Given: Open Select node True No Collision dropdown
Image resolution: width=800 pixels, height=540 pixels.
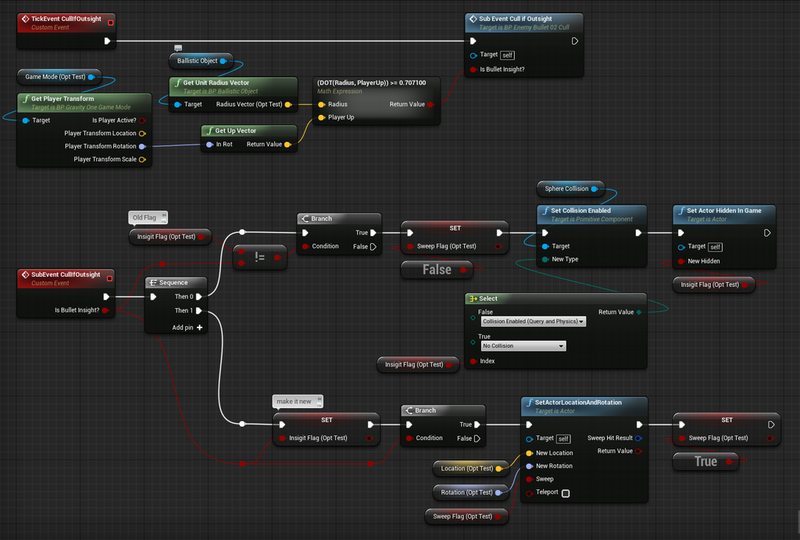Looking at the screenshot, I should click(523, 346).
